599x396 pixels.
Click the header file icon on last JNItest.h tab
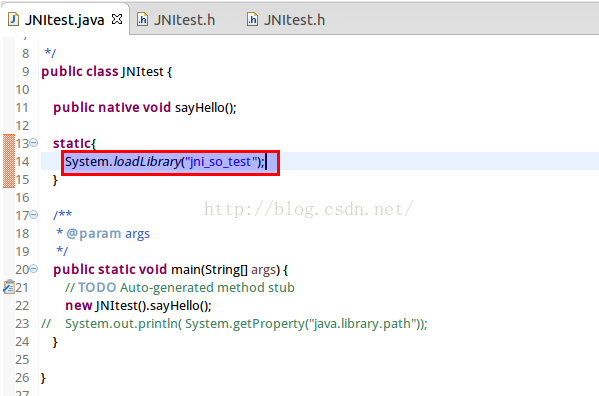pos(253,19)
